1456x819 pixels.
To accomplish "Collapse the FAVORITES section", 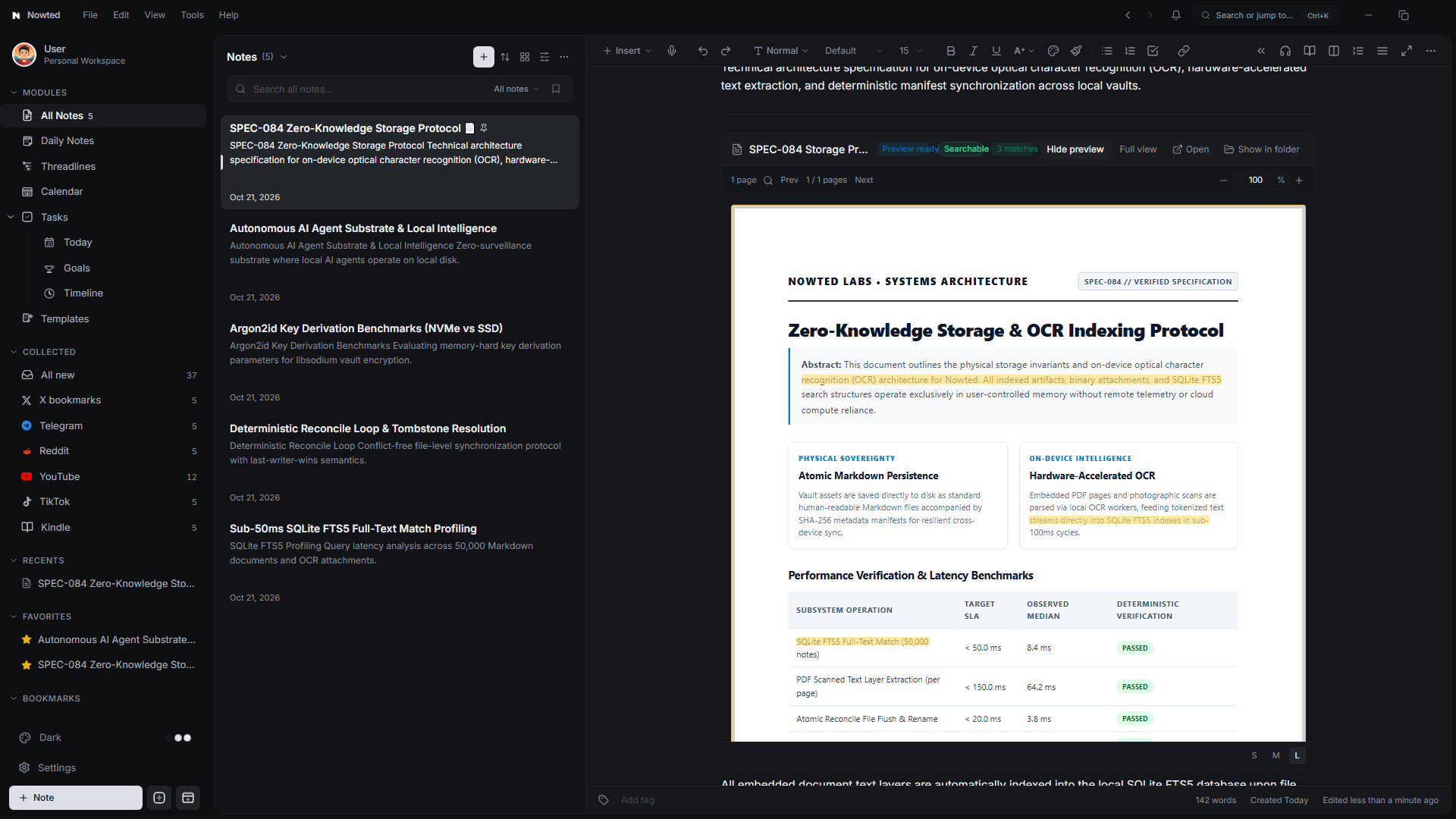I will (14, 617).
